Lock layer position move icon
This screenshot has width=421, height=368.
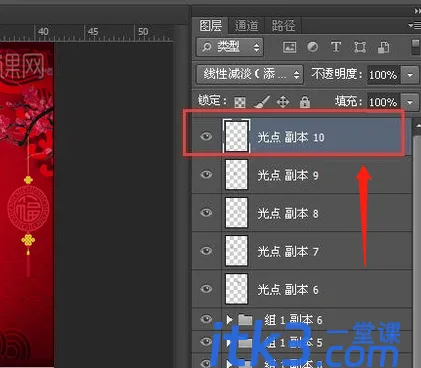(283, 102)
